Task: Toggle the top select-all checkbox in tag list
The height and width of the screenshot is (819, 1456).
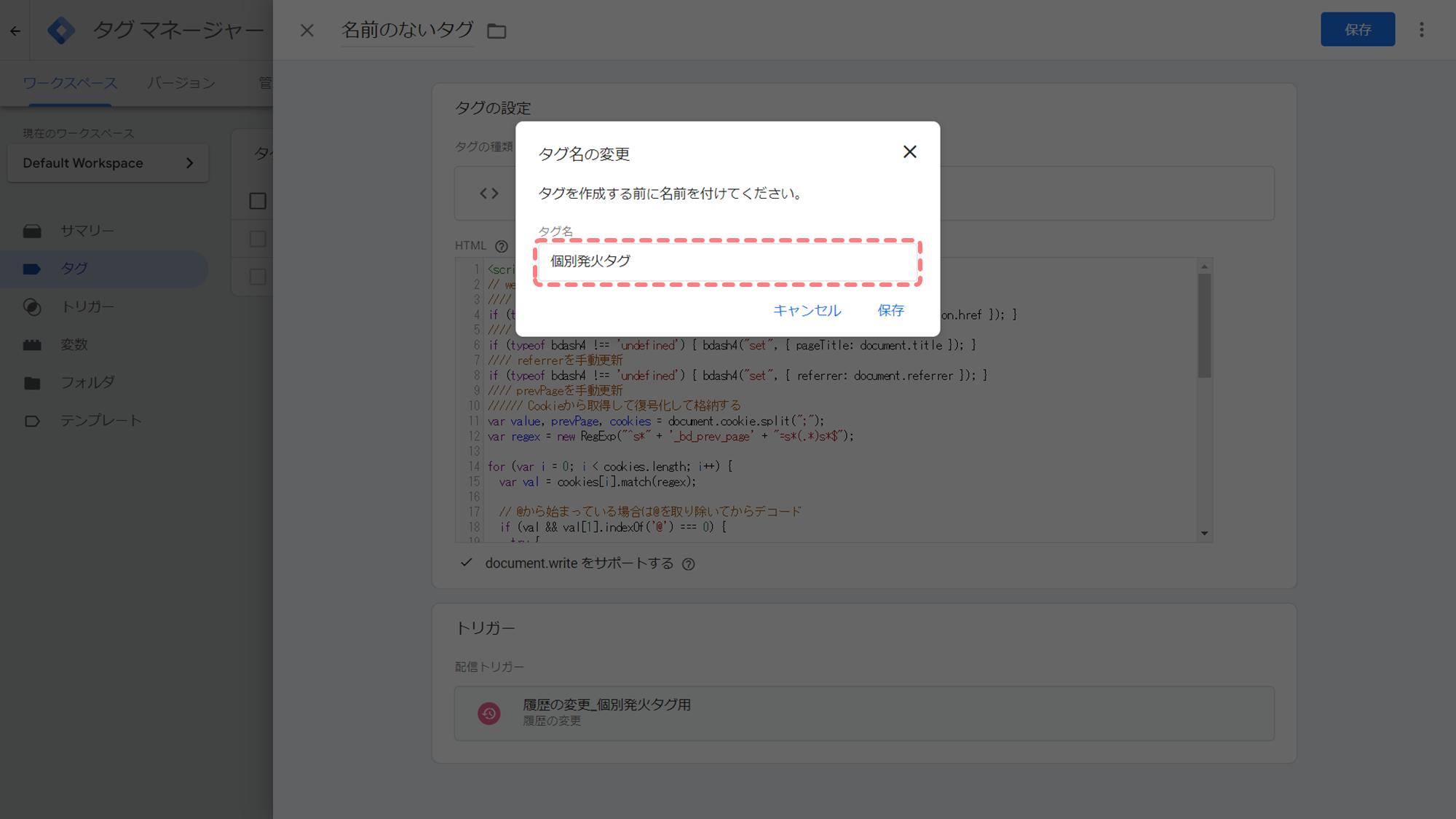Action: (x=258, y=201)
